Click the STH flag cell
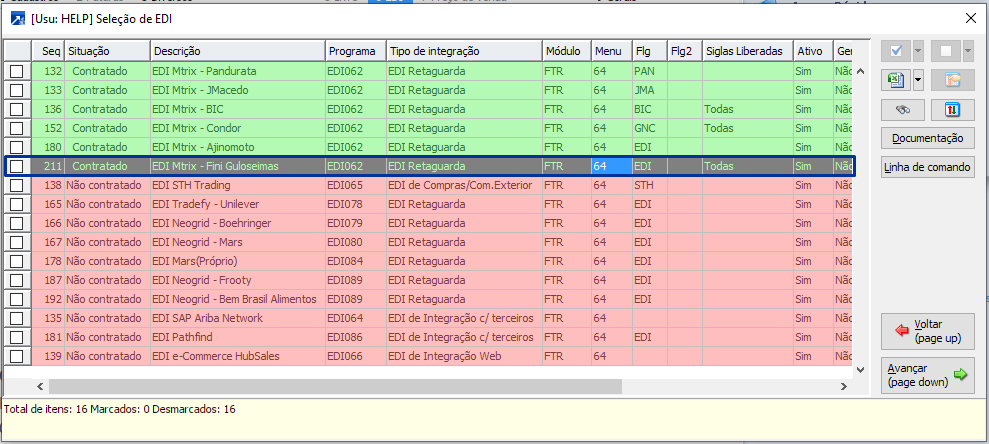This screenshot has height=444, width=989. coord(650,185)
